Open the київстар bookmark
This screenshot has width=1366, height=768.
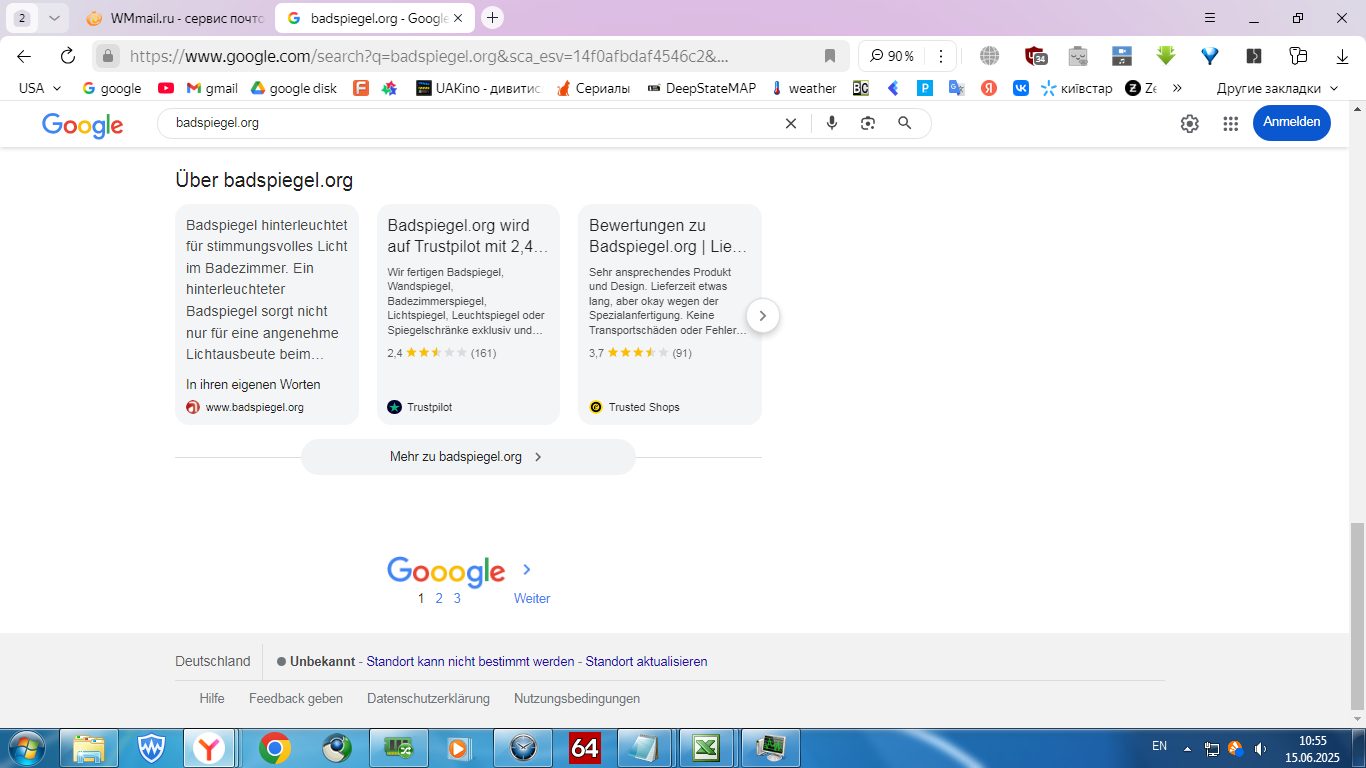(1077, 88)
